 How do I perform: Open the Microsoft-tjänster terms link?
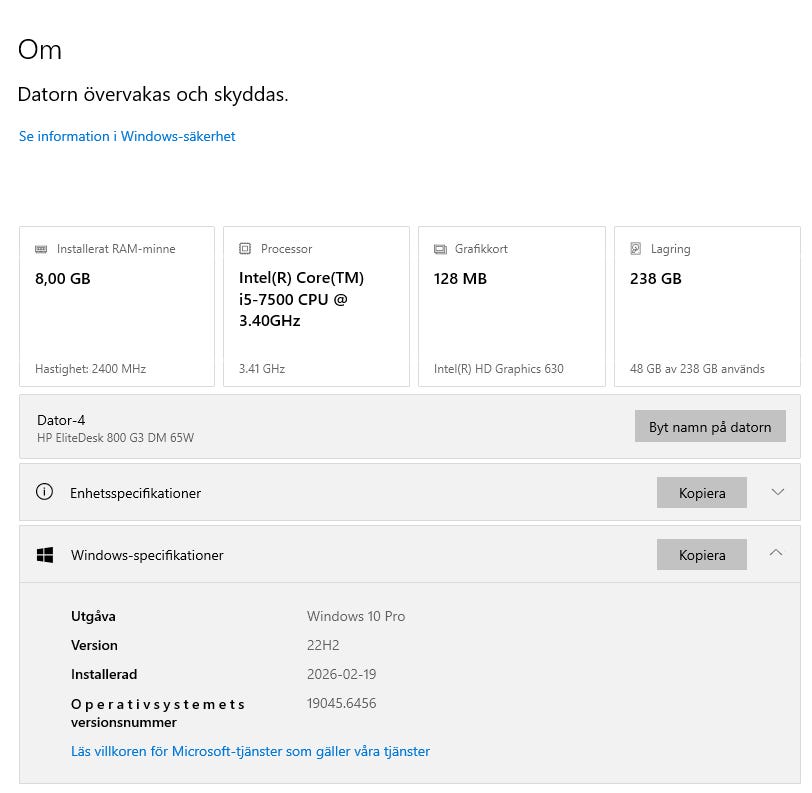click(250, 751)
